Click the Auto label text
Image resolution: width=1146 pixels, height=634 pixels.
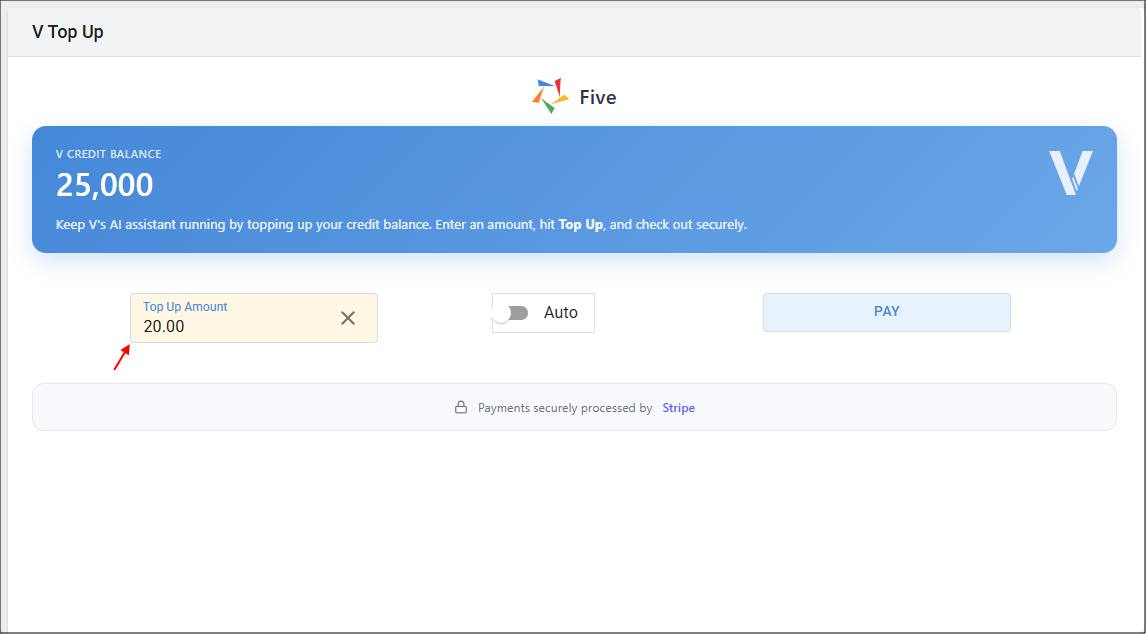561,313
